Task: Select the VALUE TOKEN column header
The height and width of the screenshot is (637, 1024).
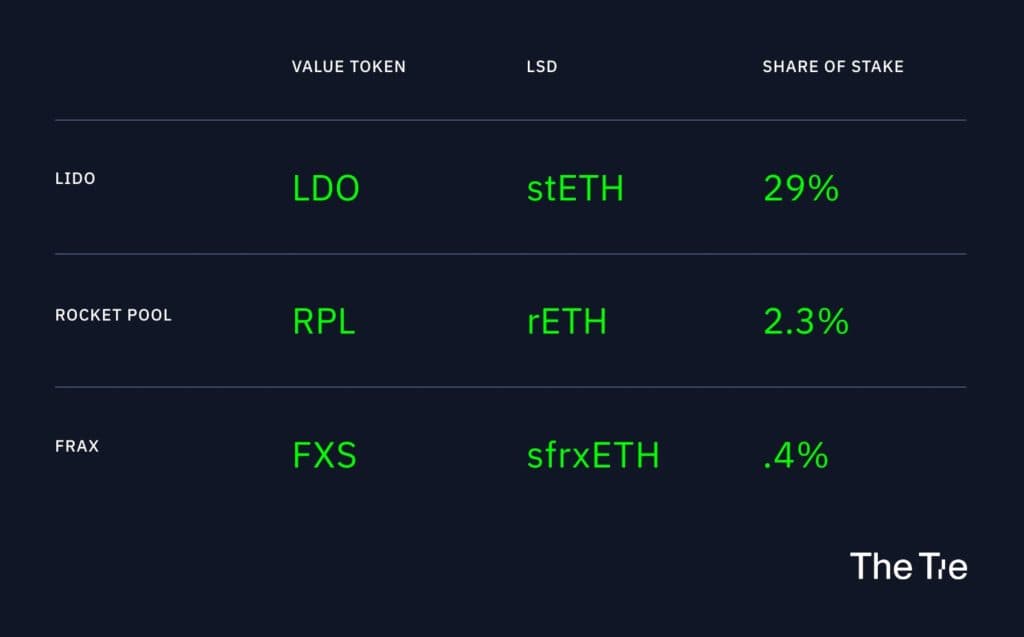Action: tap(349, 67)
